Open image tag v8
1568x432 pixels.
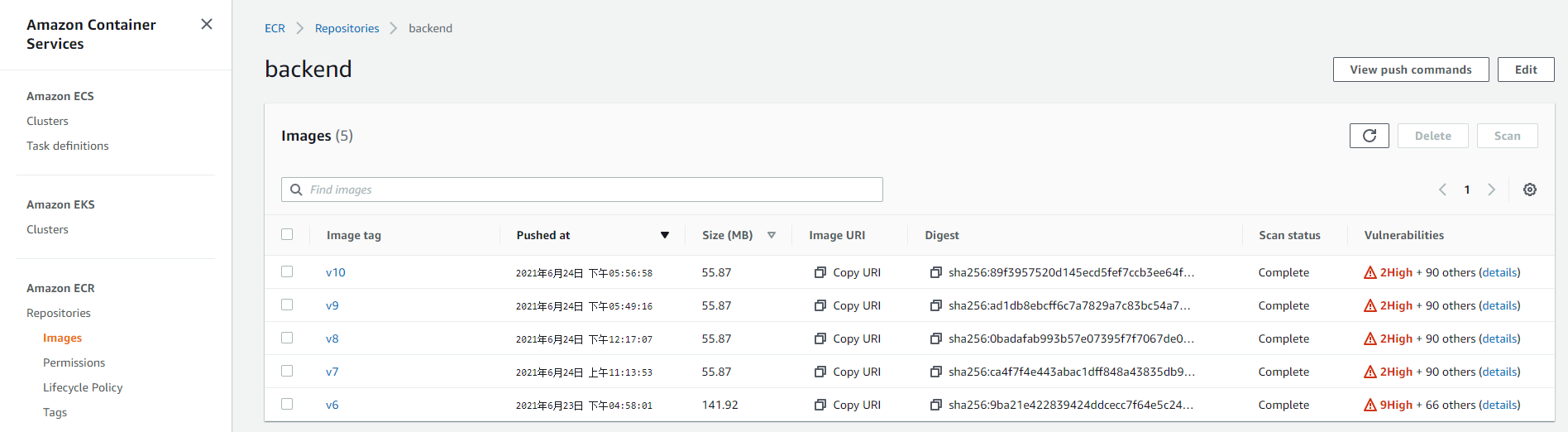[332, 338]
